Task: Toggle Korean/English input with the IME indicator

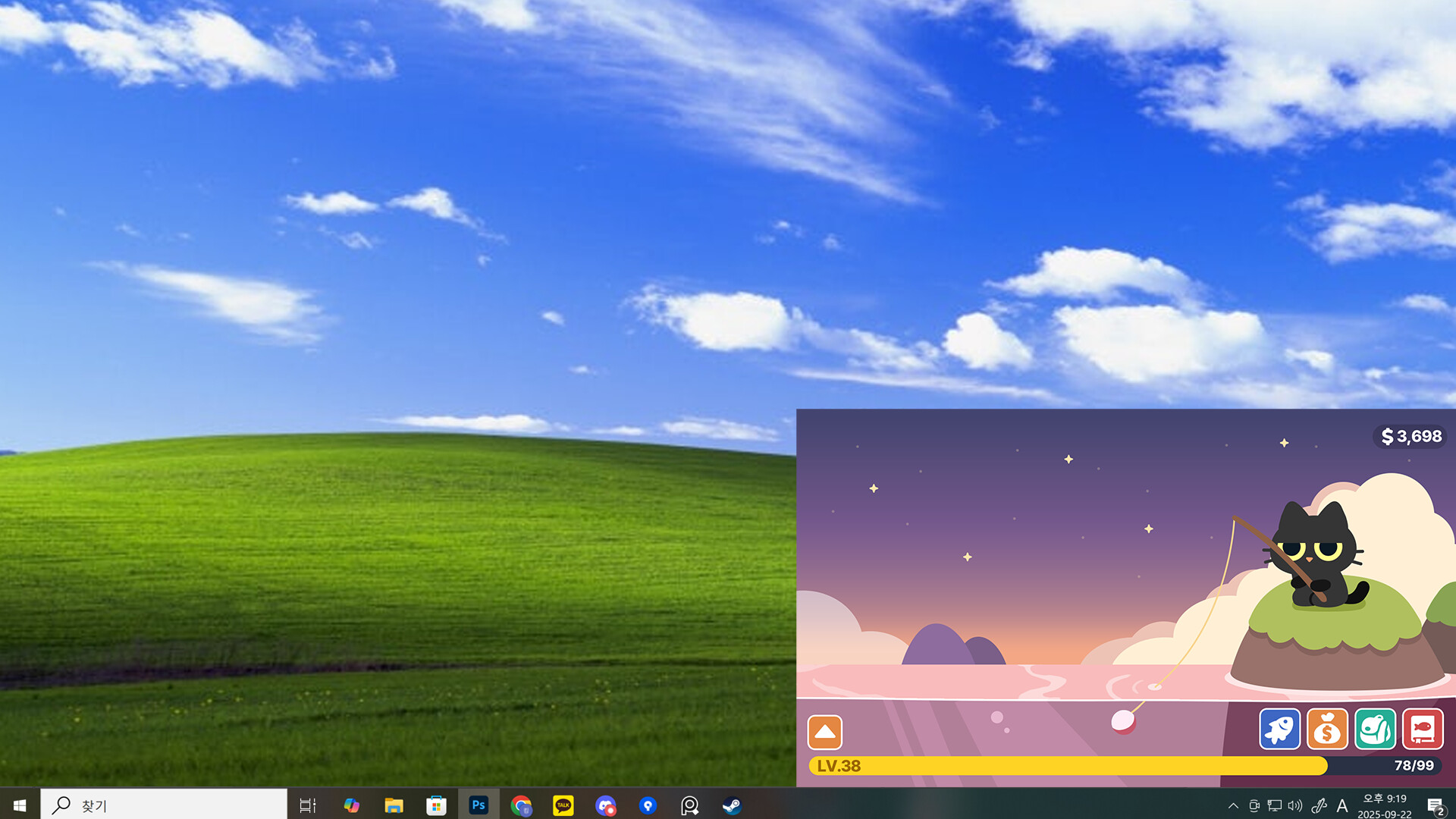Action: (1342, 806)
